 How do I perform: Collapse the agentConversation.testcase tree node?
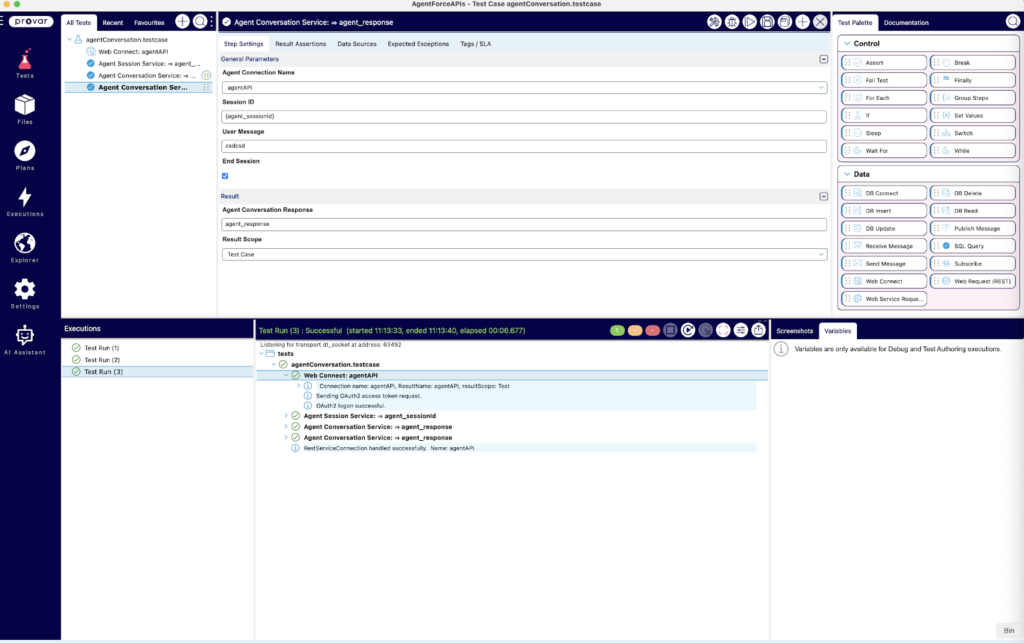tap(69, 40)
